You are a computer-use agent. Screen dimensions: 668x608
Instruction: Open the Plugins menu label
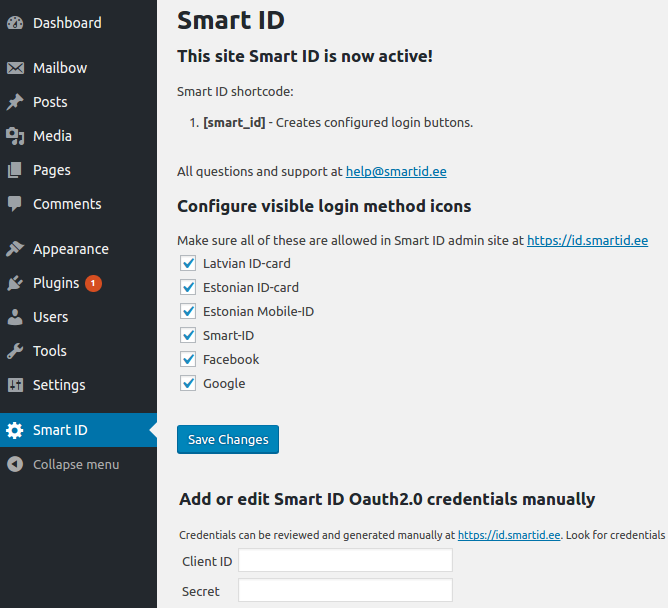pos(56,283)
